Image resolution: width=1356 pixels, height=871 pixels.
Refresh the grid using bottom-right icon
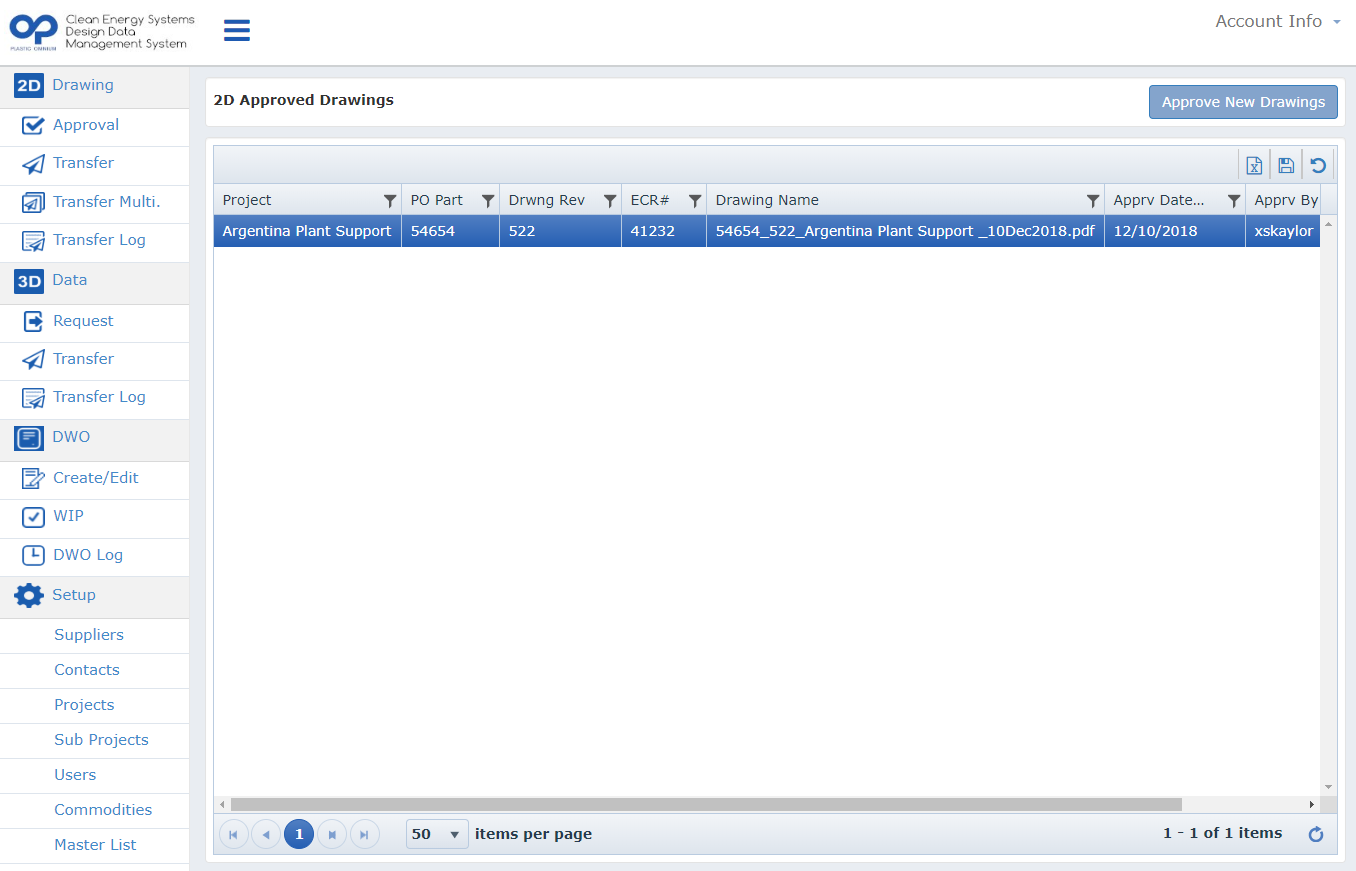point(1316,834)
